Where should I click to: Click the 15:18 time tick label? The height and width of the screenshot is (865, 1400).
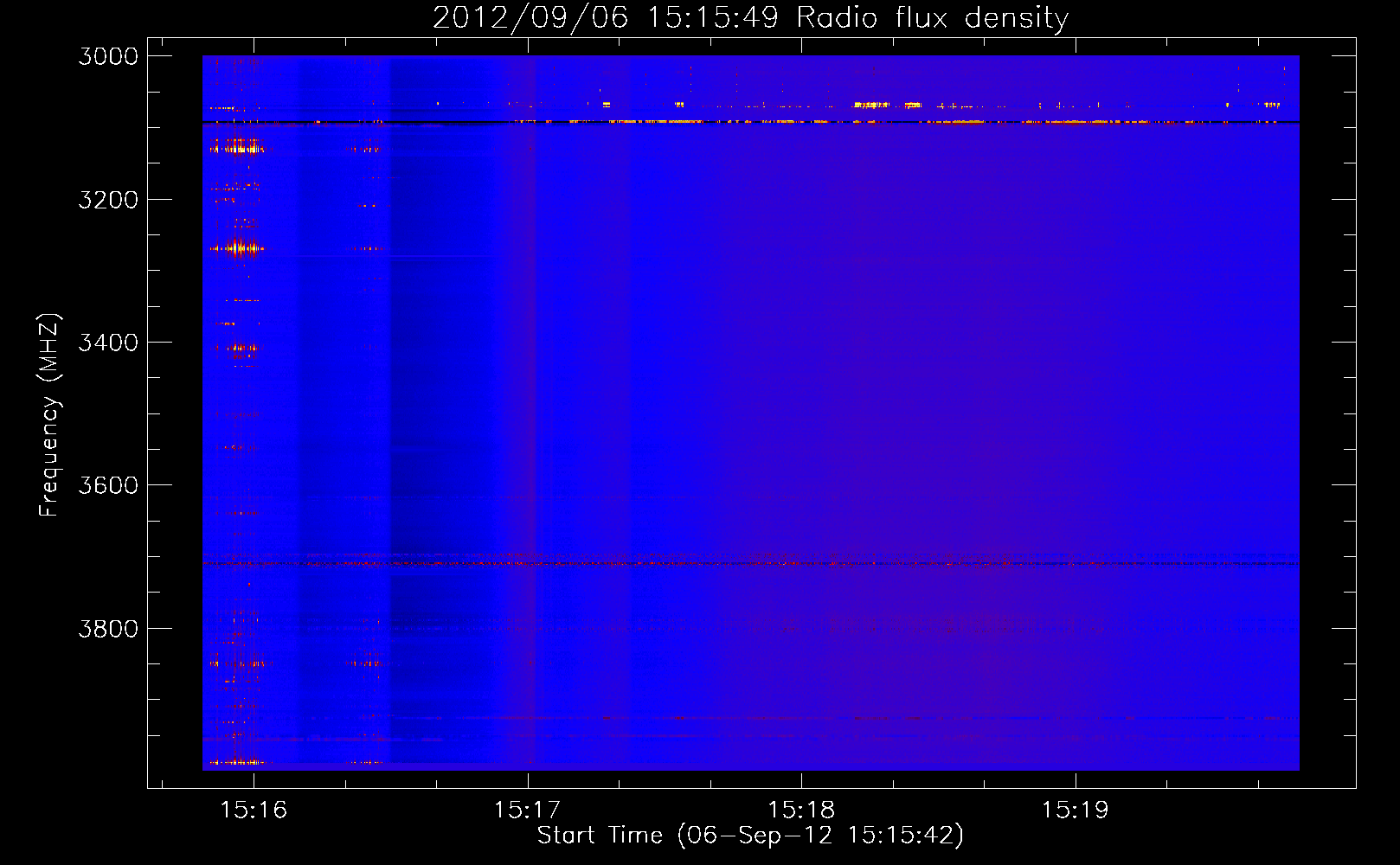point(801,810)
